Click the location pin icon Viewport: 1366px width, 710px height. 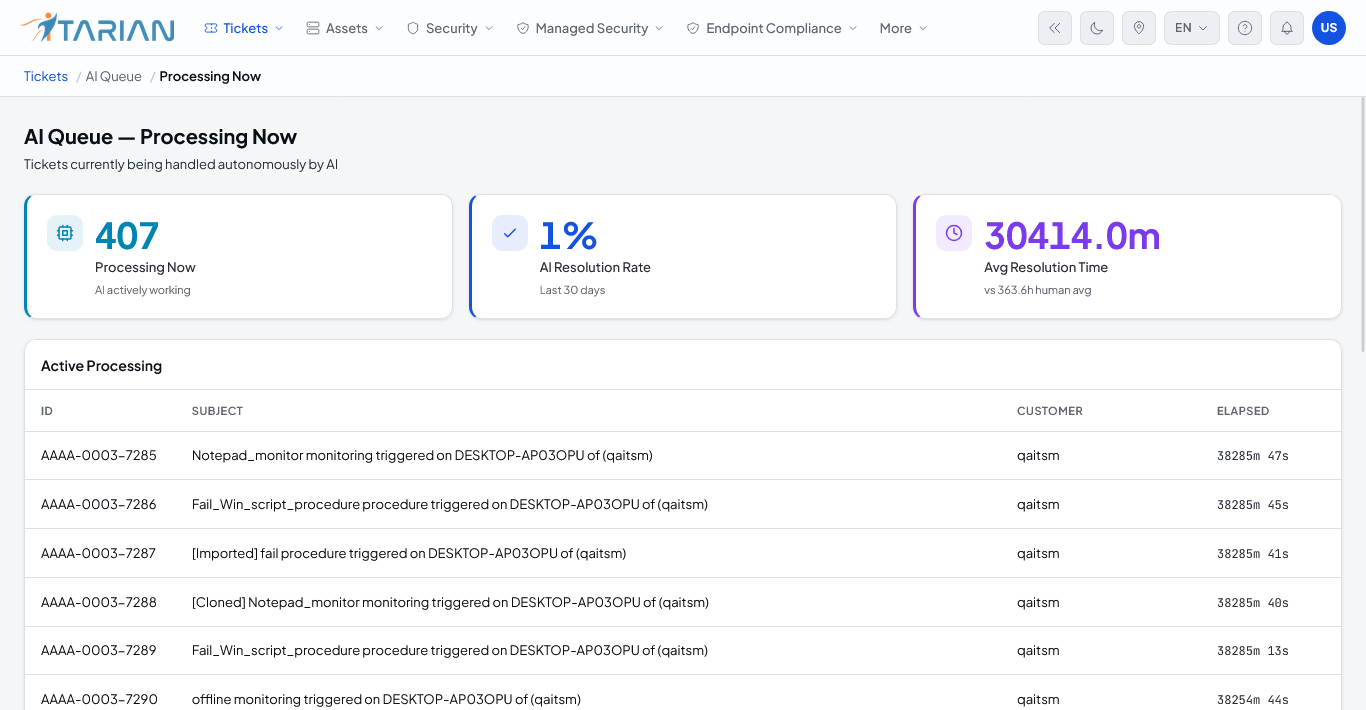point(1139,28)
